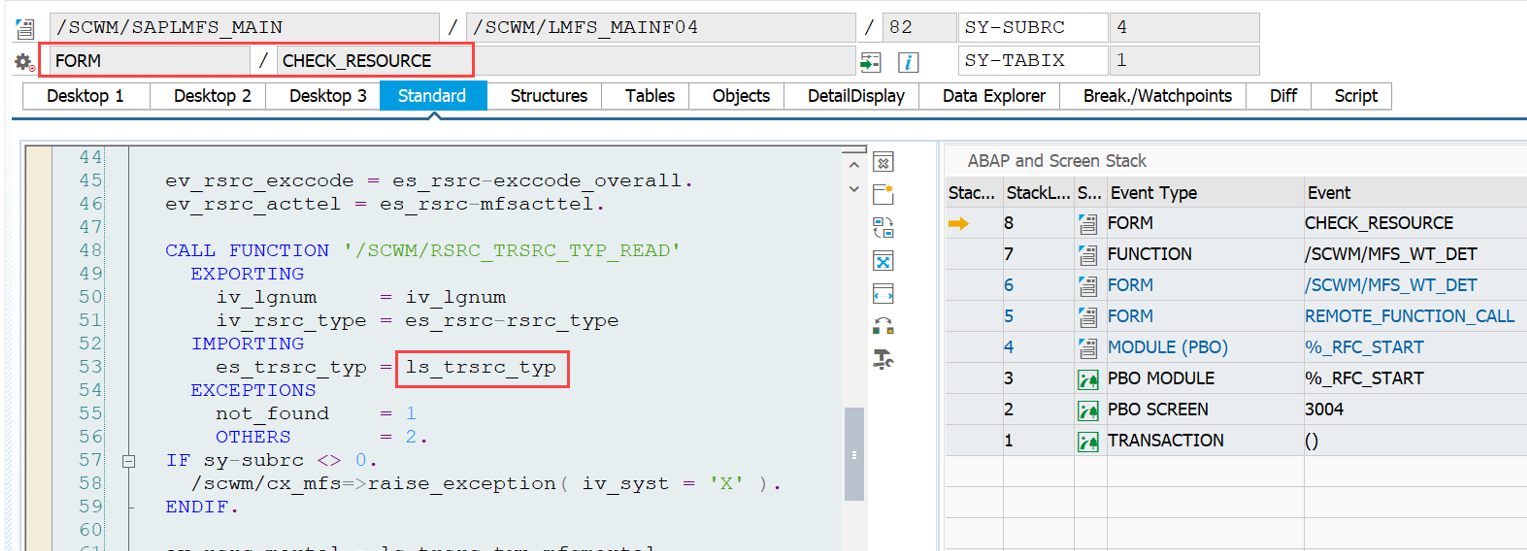Click the scroll down chevron of source editor
Screen dimensions: 1527x551
[854, 188]
